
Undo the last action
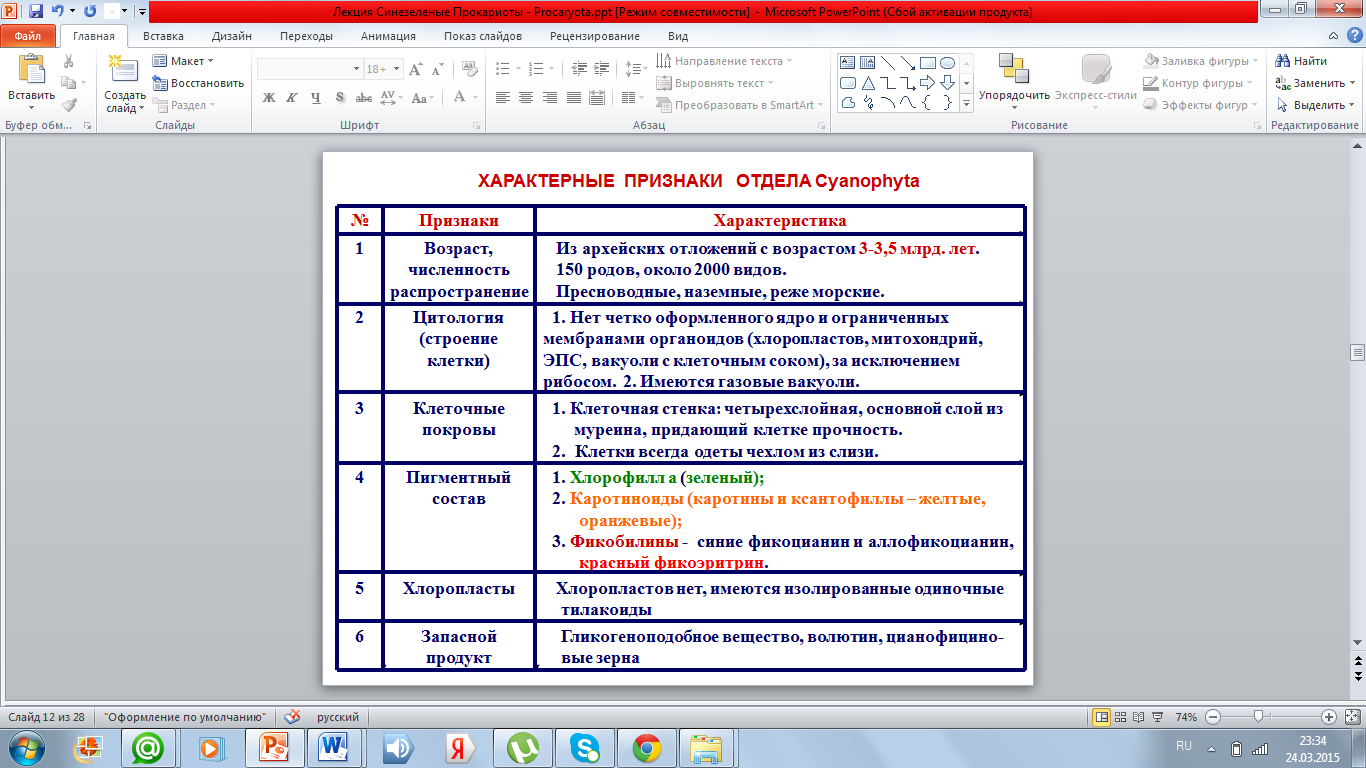tap(57, 12)
